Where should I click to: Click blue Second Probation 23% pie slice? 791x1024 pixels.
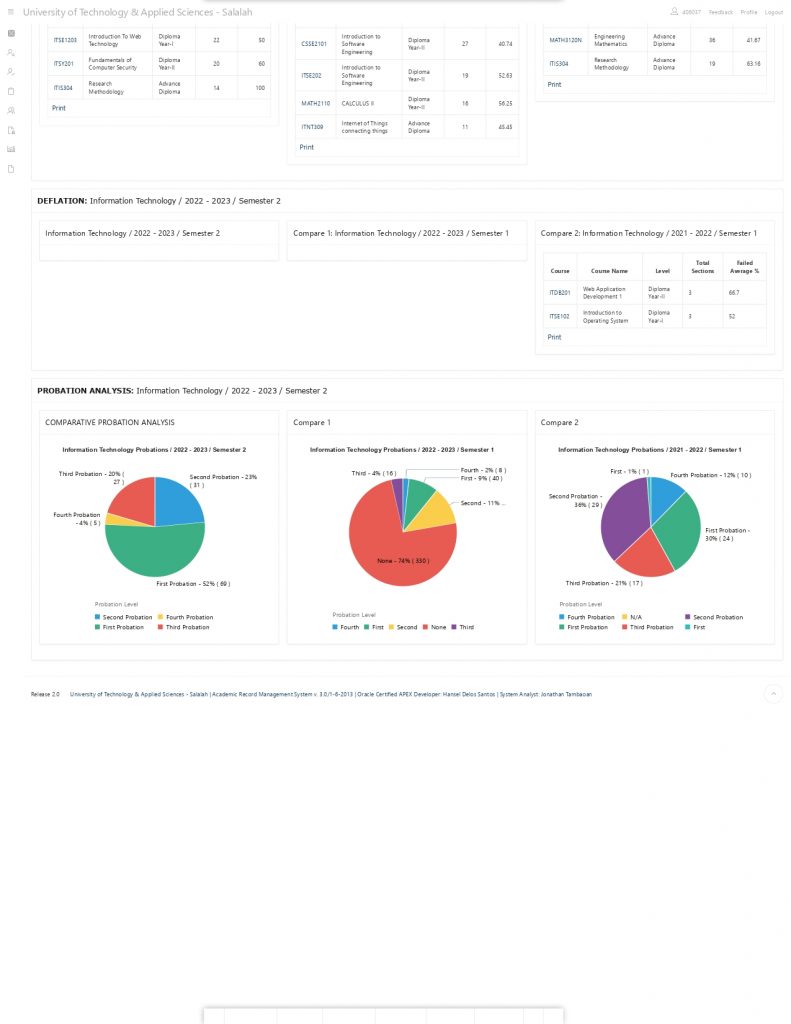(178, 503)
